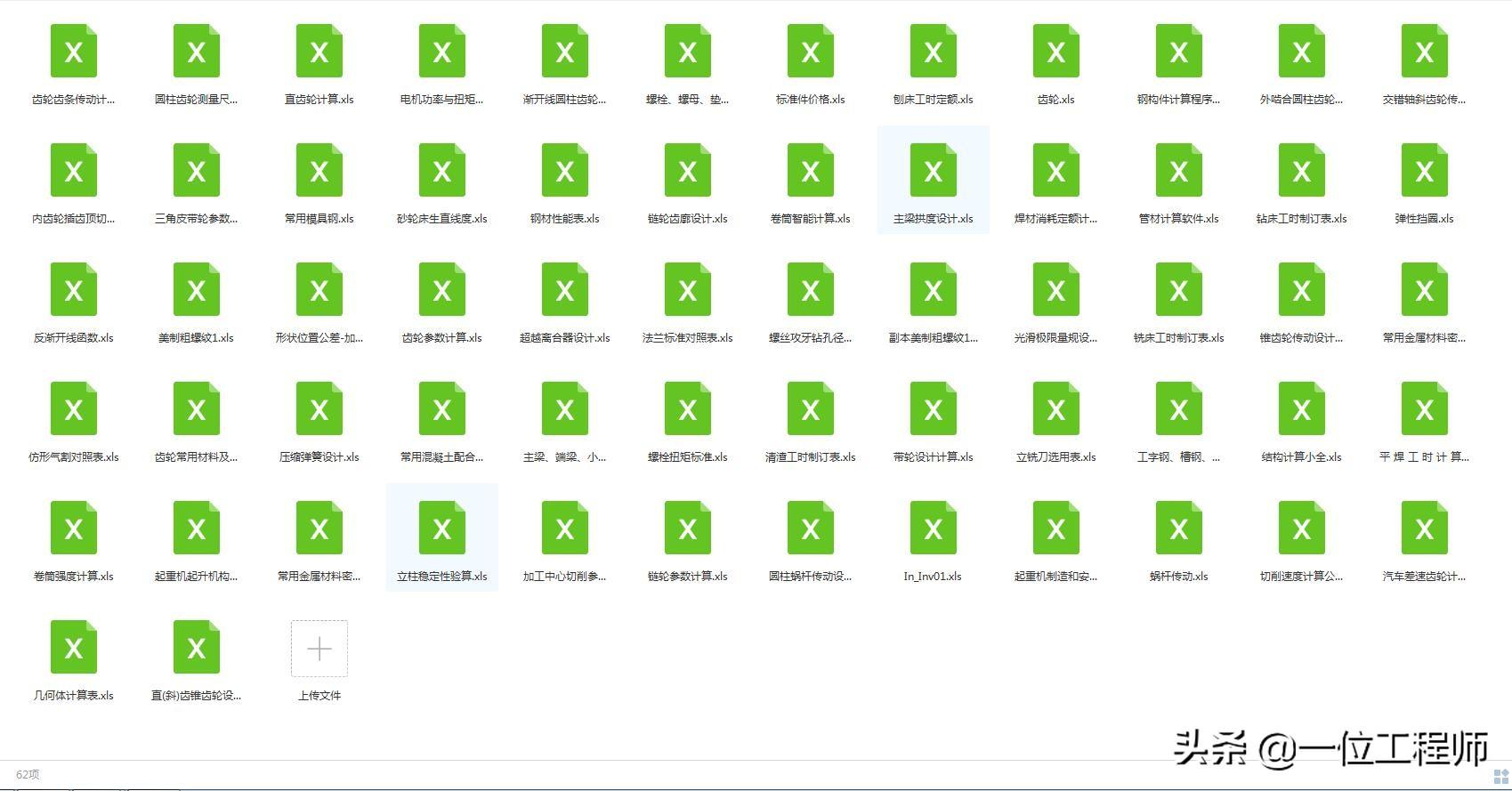Click the 法兰标准对照表.xls file icon

pyautogui.click(x=688, y=290)
